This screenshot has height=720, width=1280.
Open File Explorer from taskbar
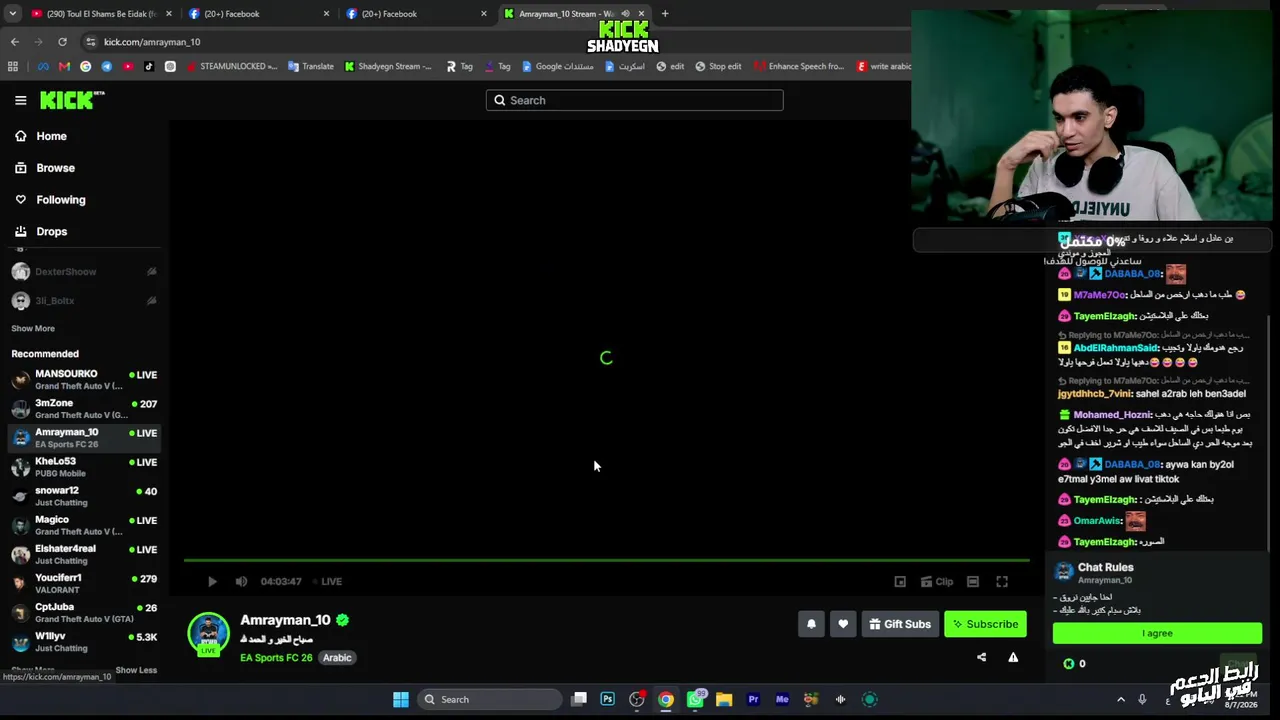[x=724, y=700]
